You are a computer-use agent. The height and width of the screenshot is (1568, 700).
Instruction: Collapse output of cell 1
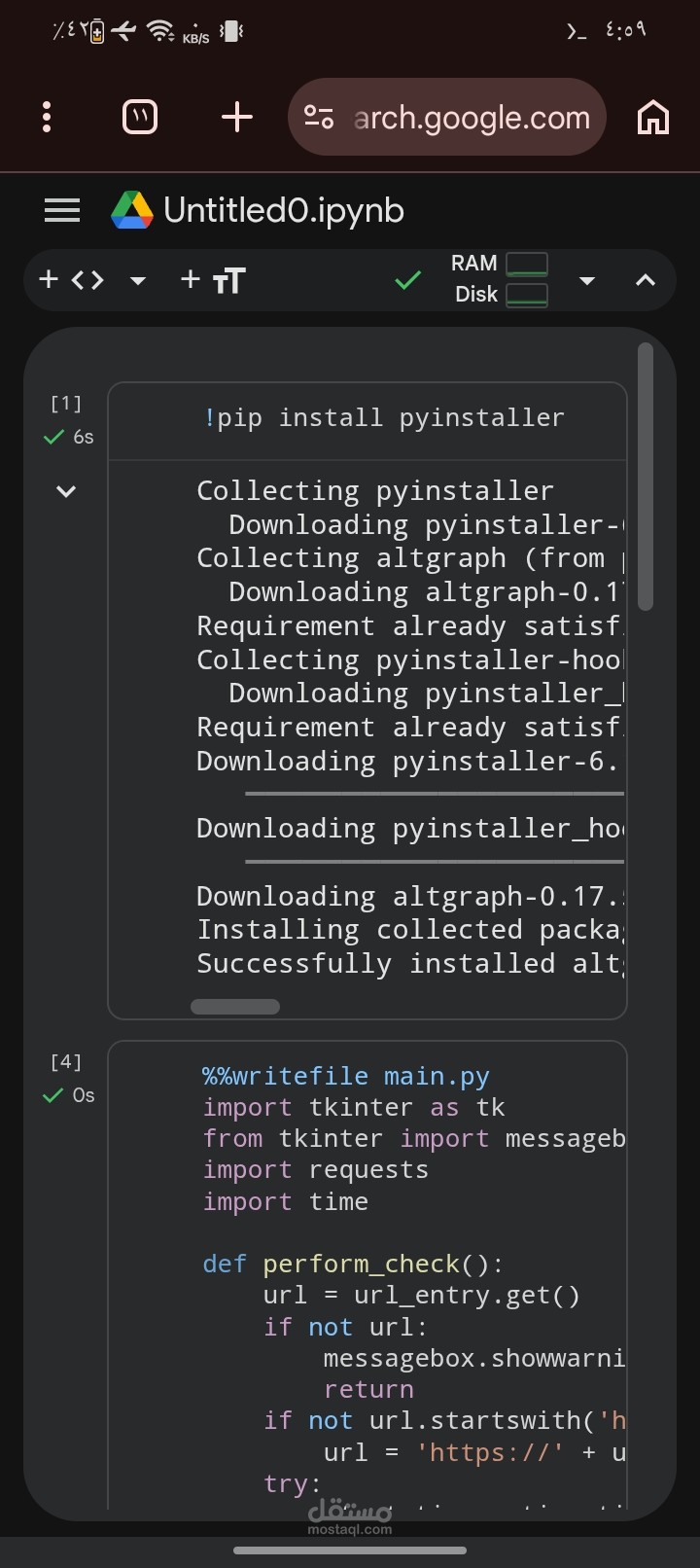click(66, 491)
